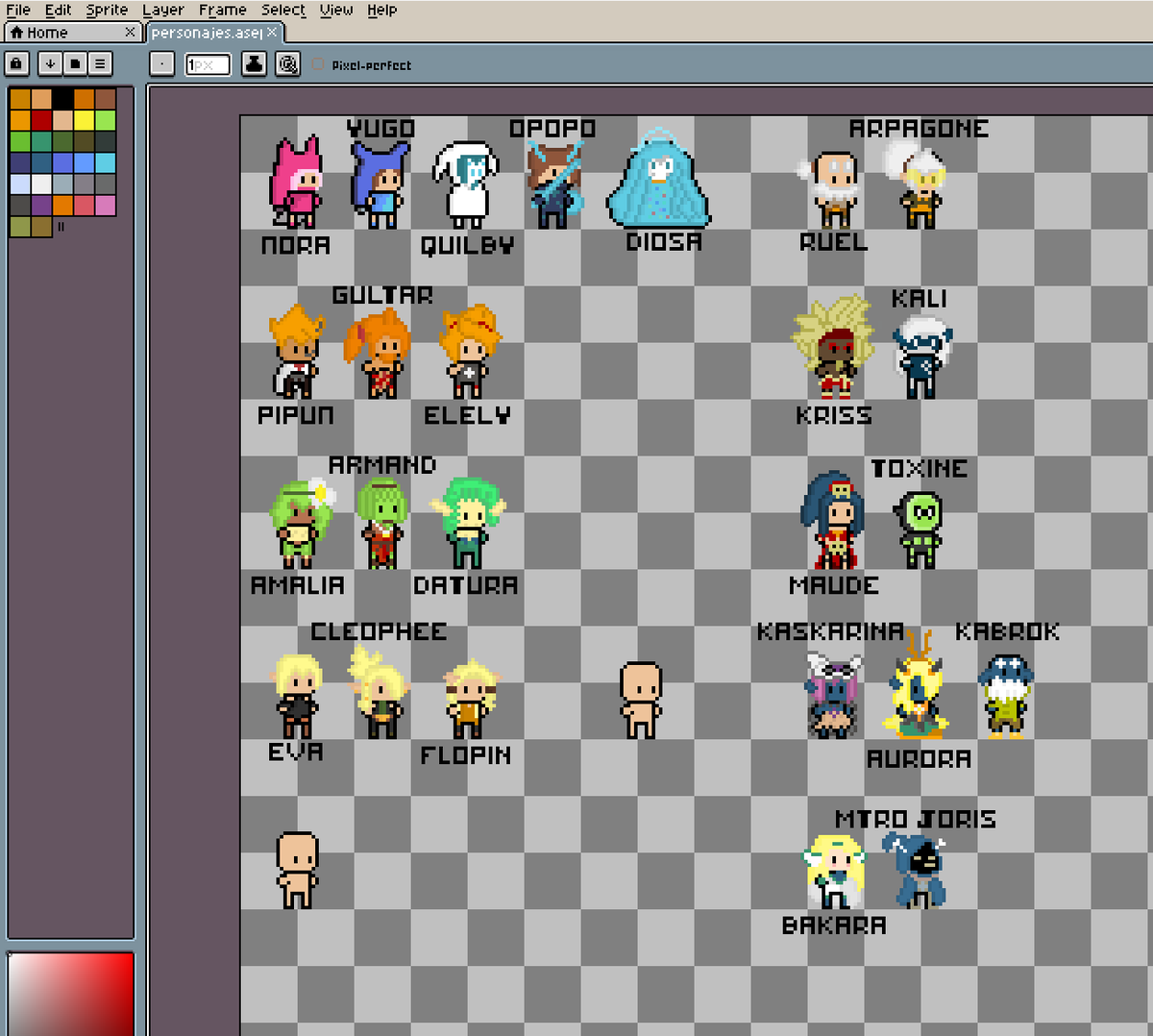Open the Sprite menu

click(107, 10)
